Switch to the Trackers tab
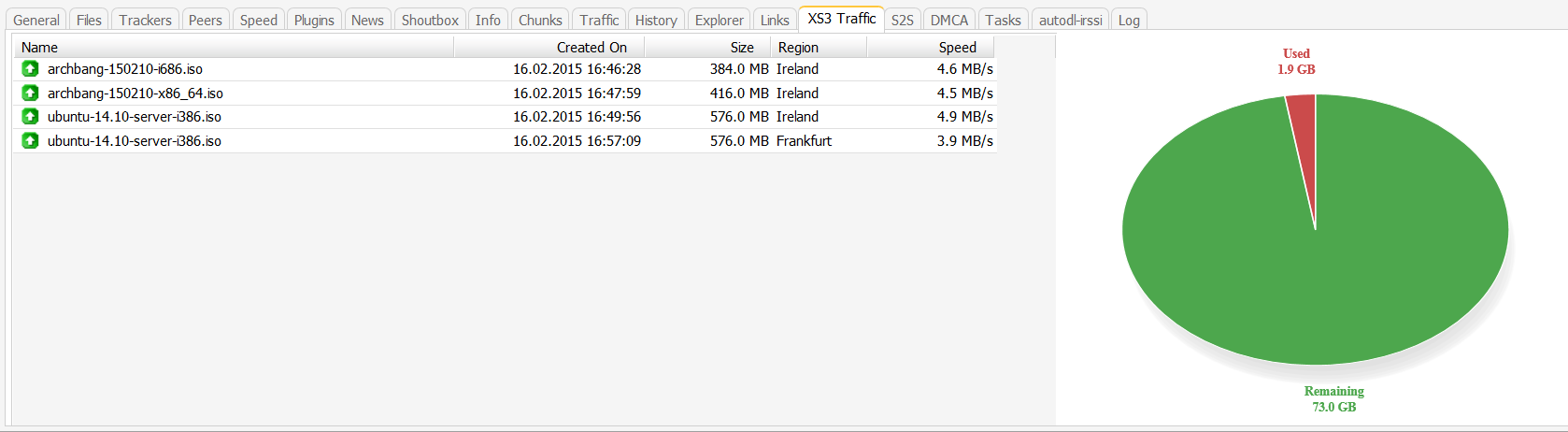1568x432 pixels. [145, 20]
